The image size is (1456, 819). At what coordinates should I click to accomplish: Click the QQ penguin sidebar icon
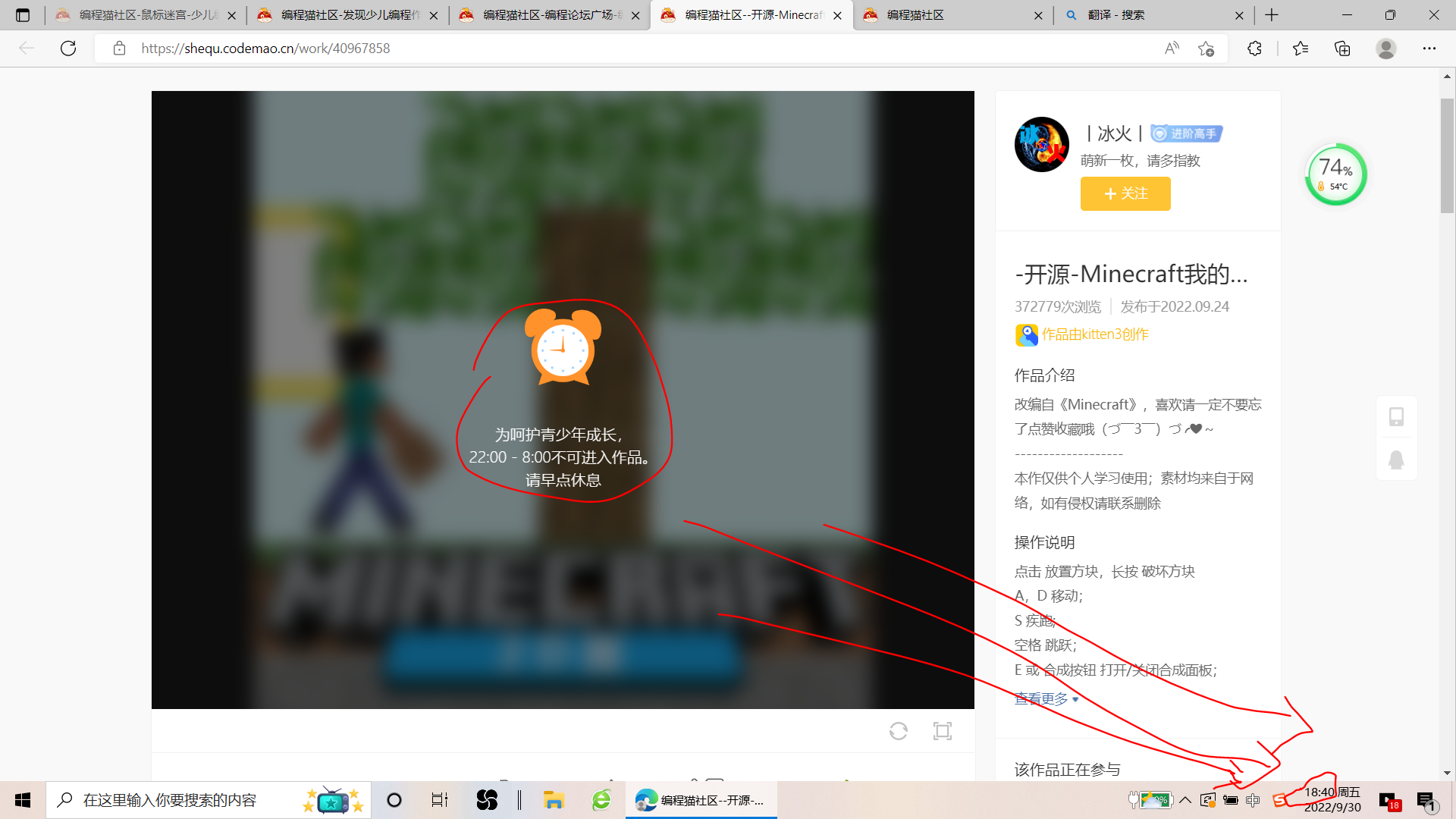point(1396,460)
